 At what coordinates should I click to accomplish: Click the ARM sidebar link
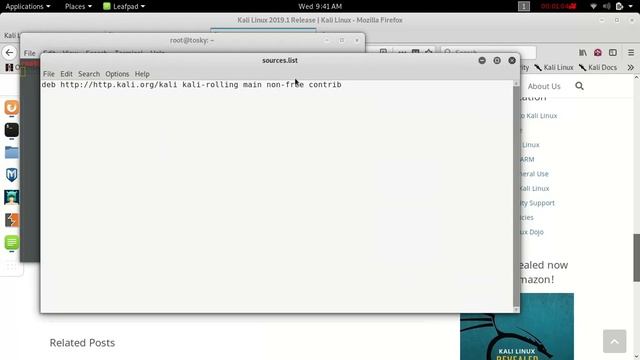(x=527, y=159)
